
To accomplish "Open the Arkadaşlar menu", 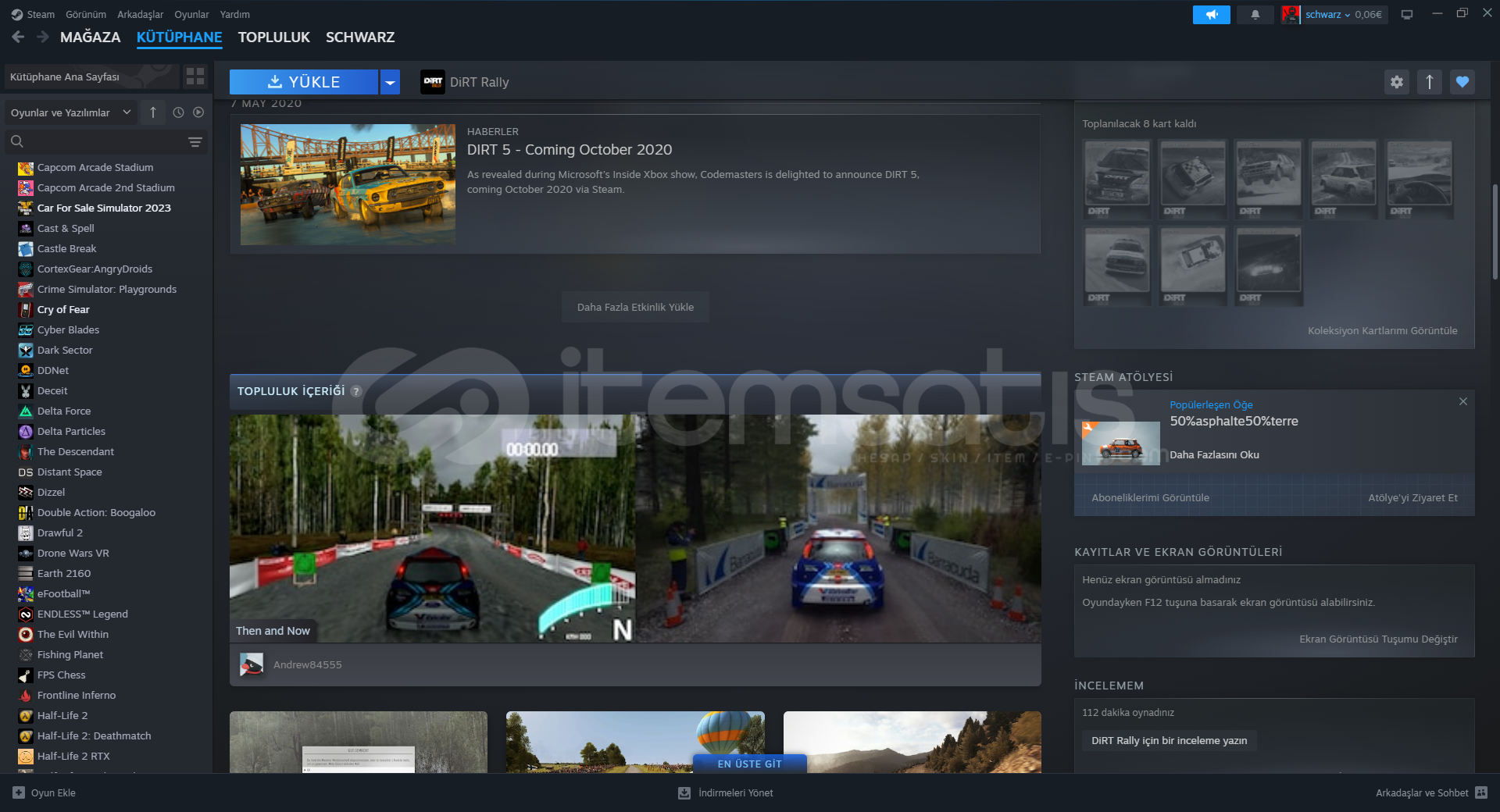I will [141, 15].
